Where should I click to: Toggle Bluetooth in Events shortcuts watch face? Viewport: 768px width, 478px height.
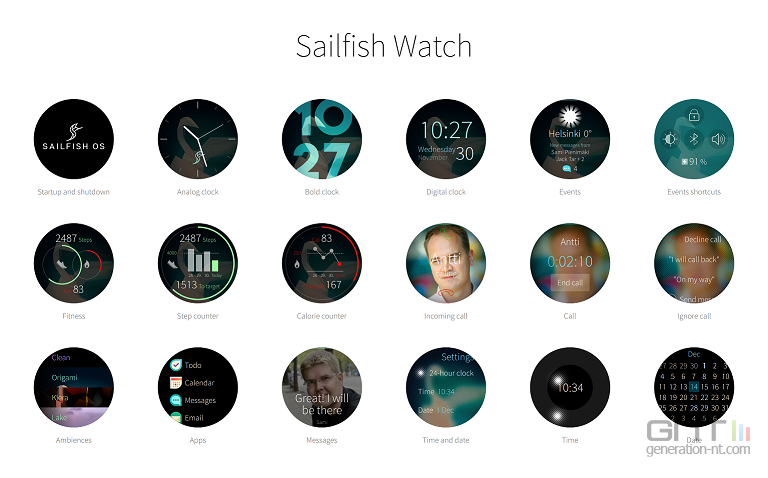pos(694,139)
